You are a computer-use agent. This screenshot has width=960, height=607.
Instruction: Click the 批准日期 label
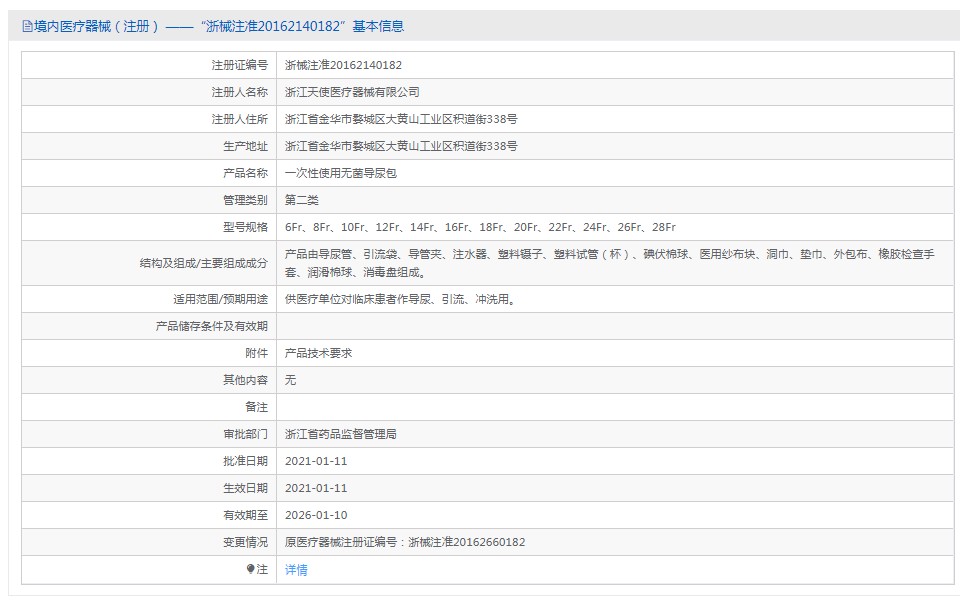(x=246, y=461)
